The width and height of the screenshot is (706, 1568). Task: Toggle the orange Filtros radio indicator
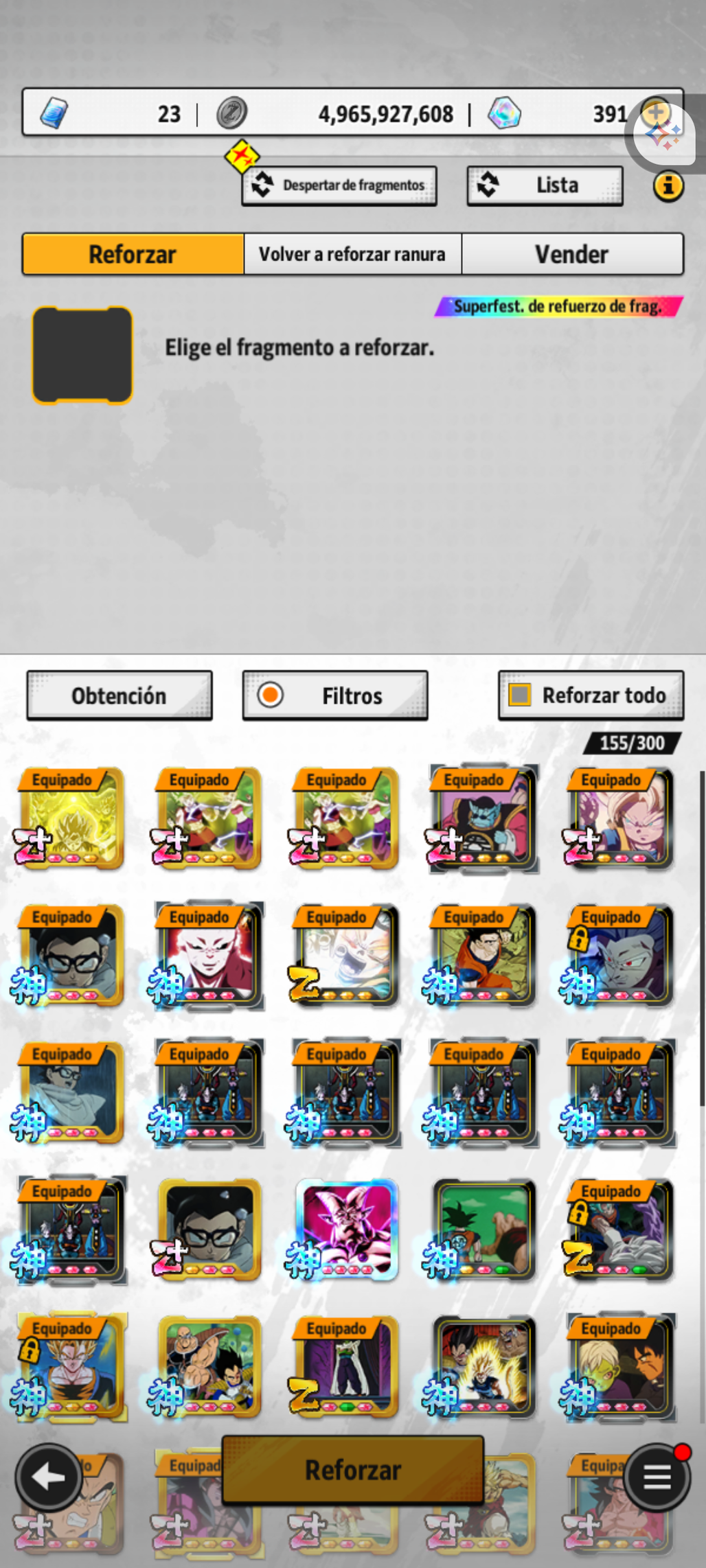(271, 695)
